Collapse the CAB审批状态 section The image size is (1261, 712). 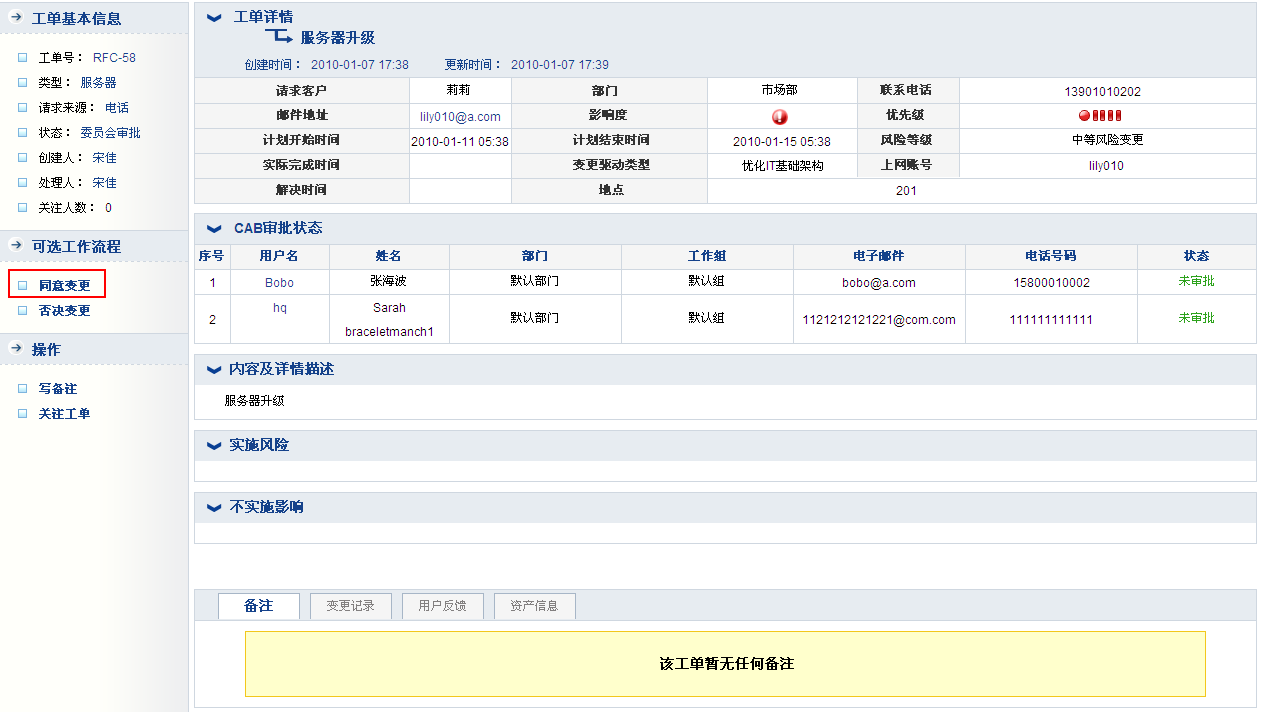coord(213,229)
